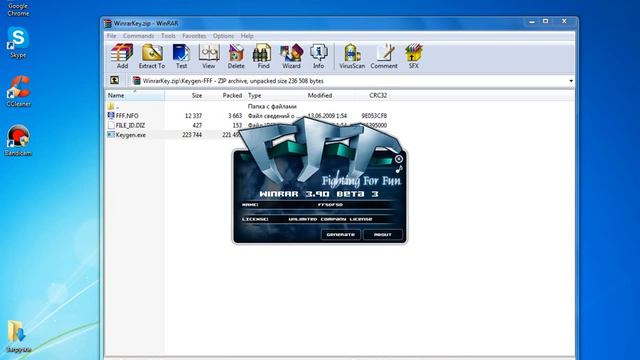Image resolution: width=640 pixels, height=360 pixels.
Task: Open the Comment tool
Action: click(384, 56)
